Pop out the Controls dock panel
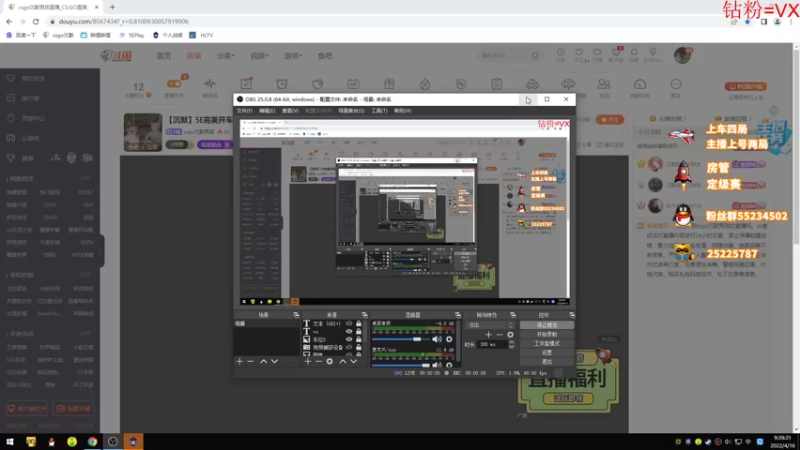Screen dimensions: 800x450 (x=572, y=315)
